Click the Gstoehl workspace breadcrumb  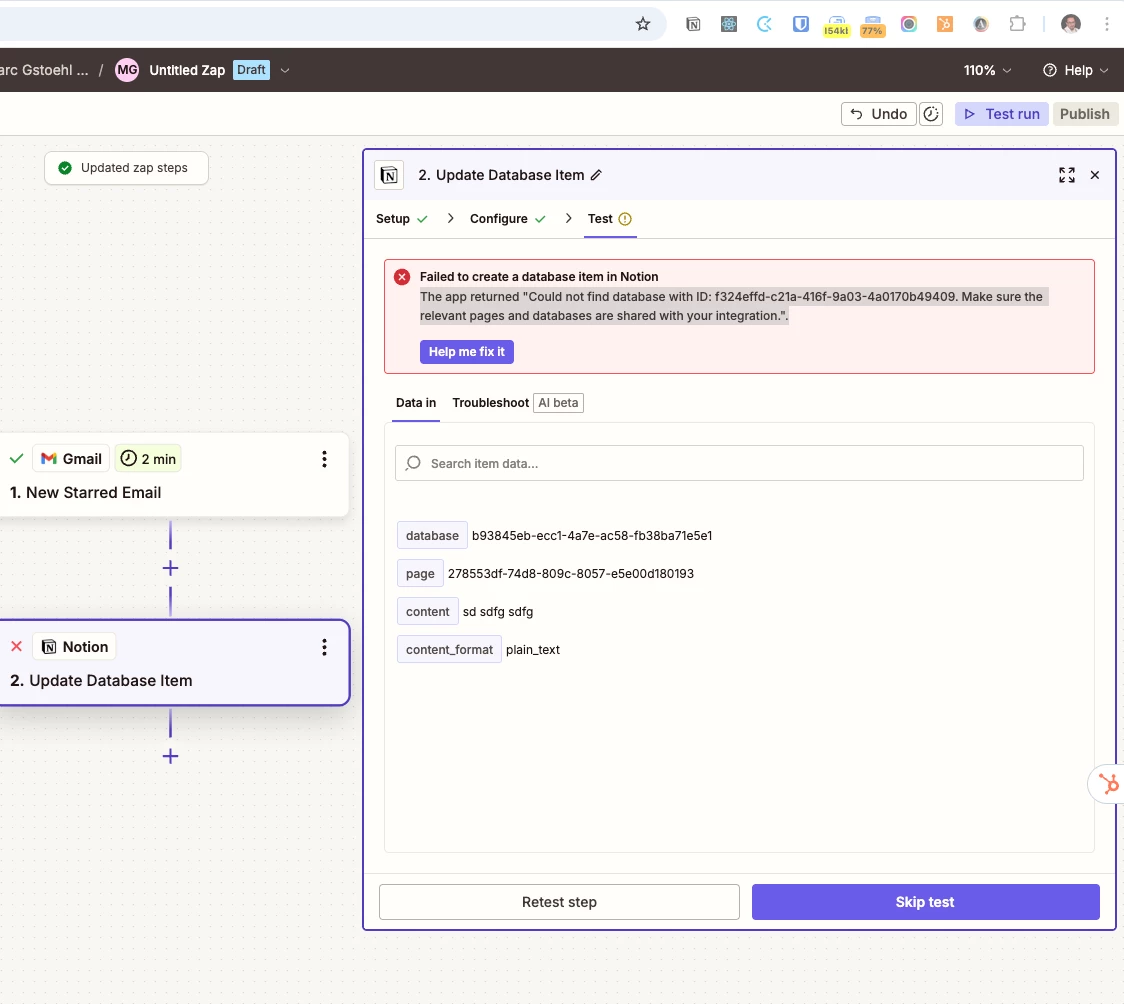(x=44, y=70)
